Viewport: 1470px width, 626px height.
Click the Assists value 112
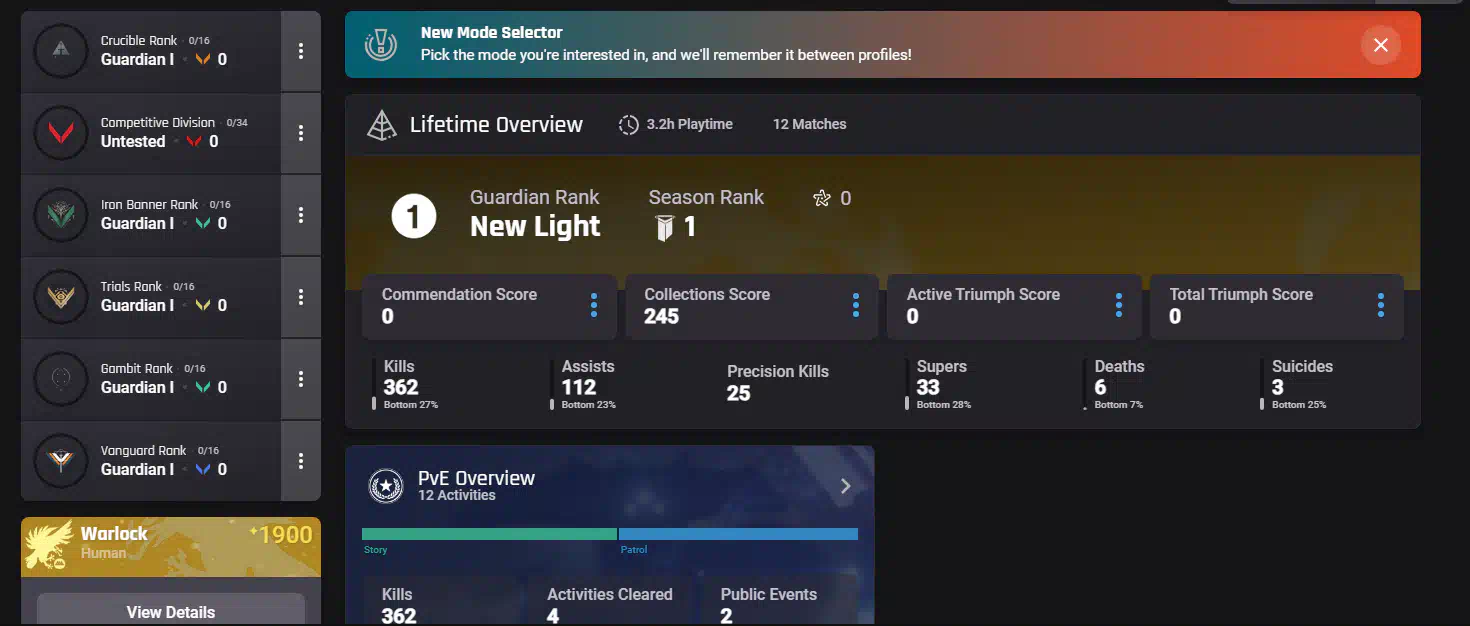click(579, 387)
